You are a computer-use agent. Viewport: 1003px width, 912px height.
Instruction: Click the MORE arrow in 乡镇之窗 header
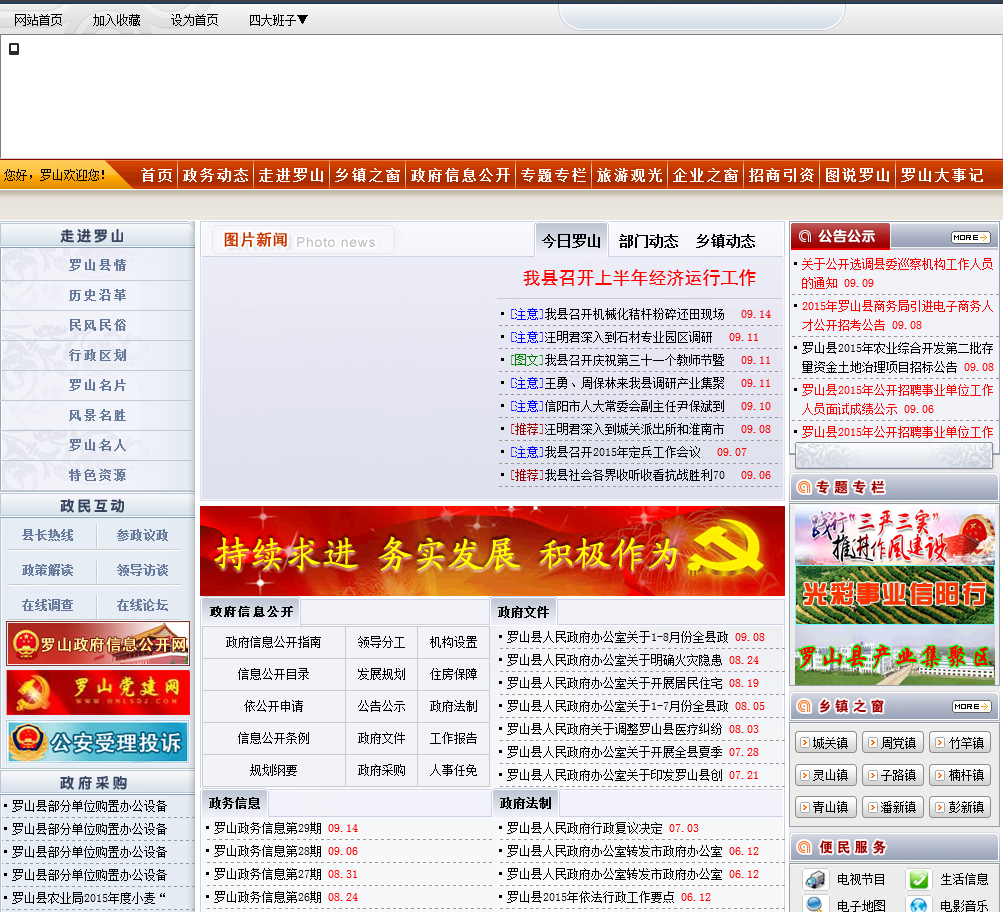[x=970, y=706]
